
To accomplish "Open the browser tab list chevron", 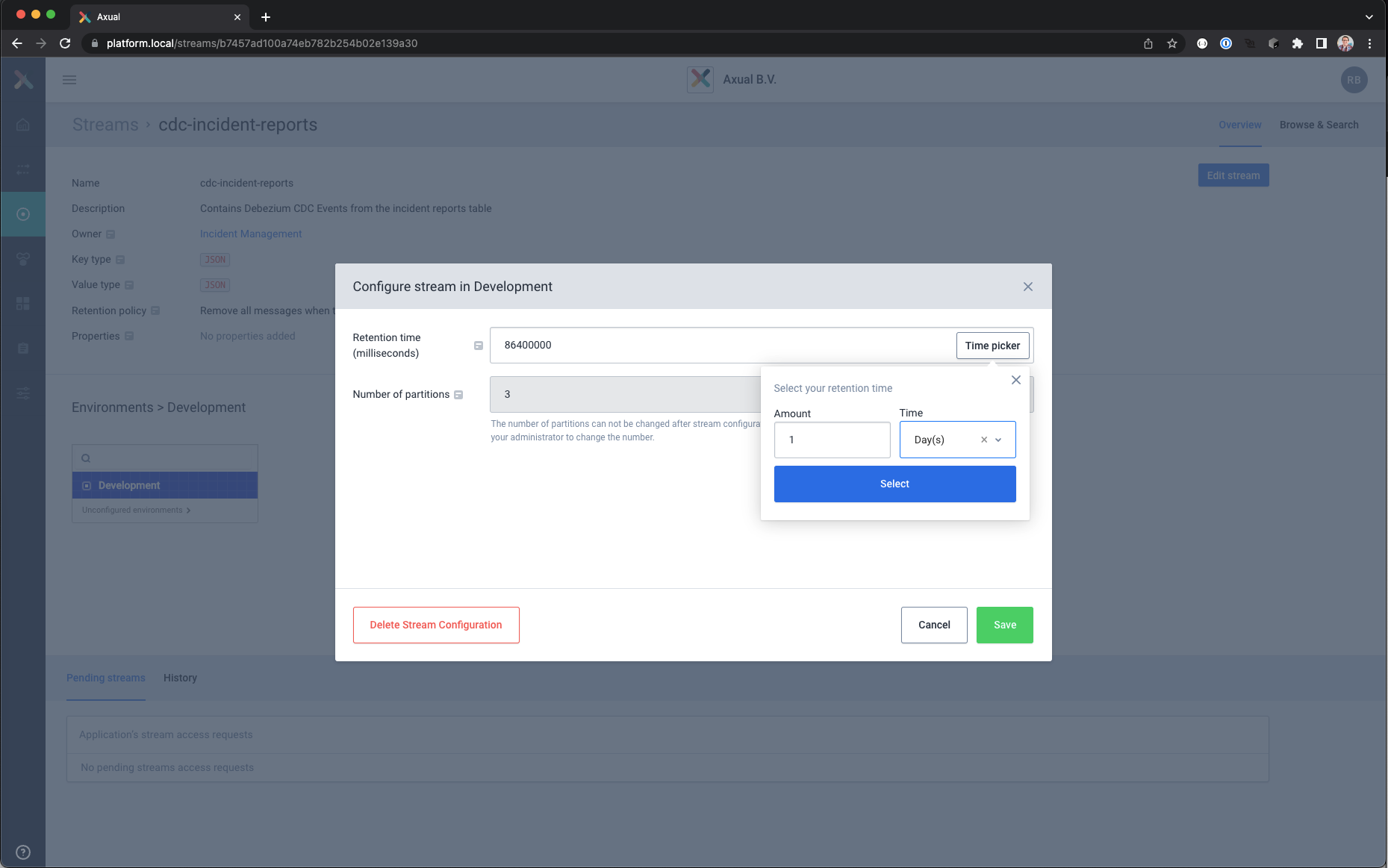I will click(x=1369, y=16).
